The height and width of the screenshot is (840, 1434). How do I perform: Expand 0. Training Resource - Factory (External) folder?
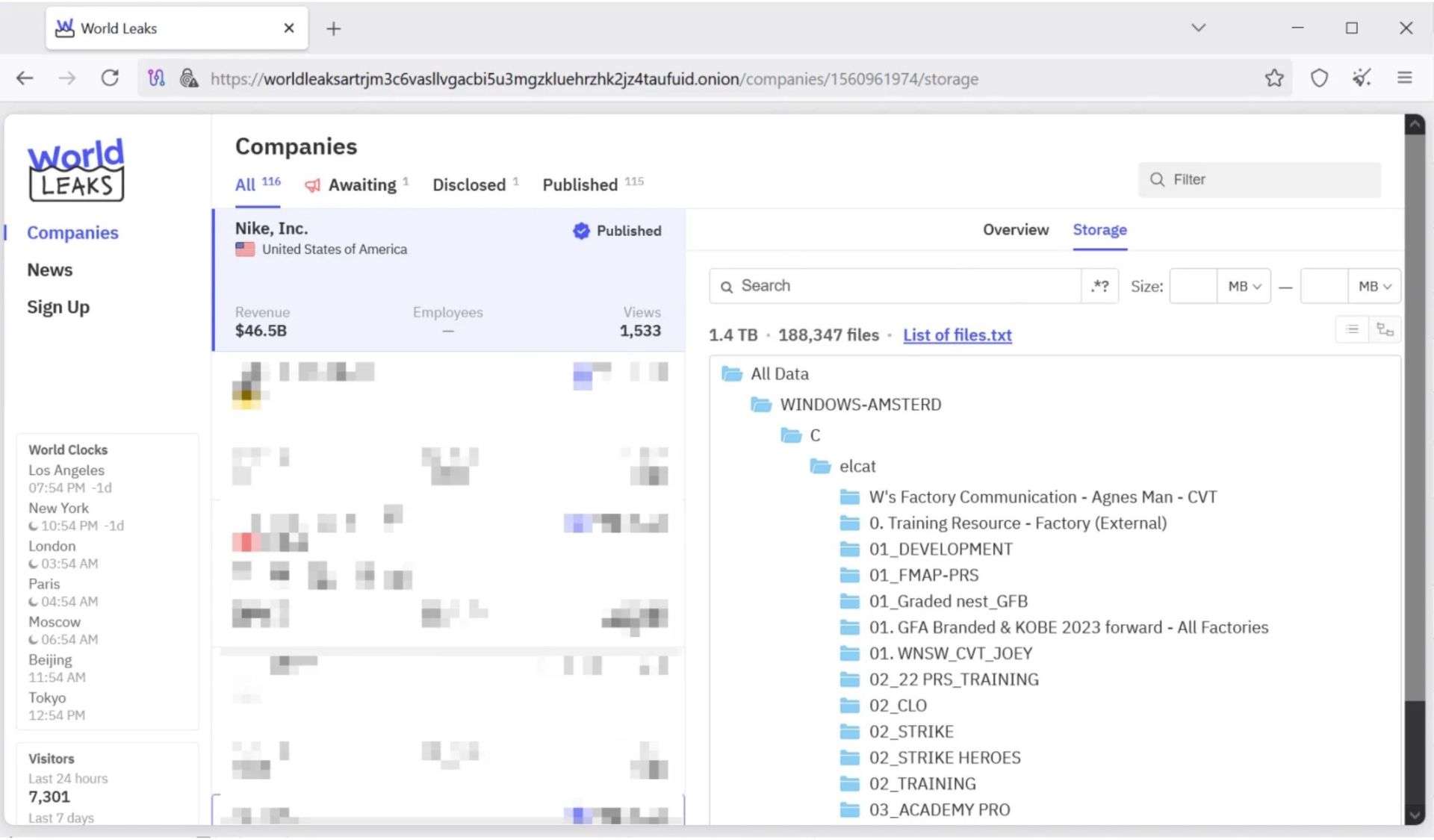pyautogui.click(x=1003, y=523)
